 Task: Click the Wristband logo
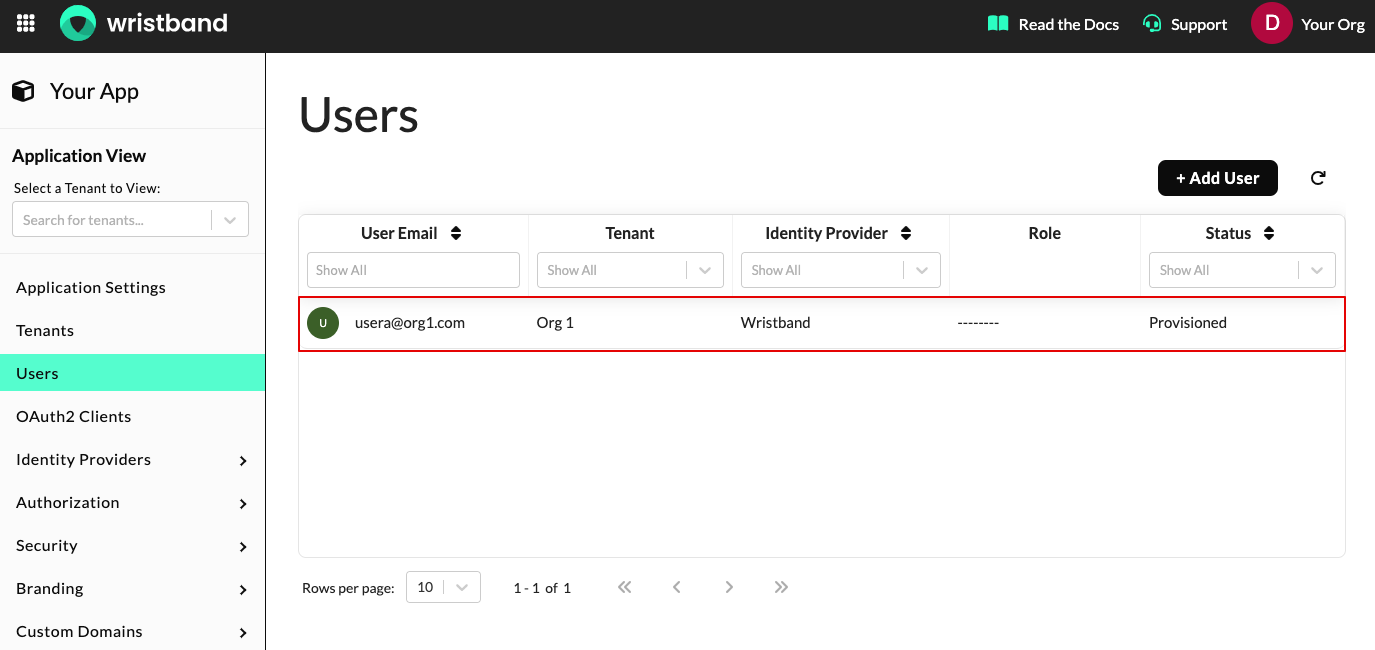point(144,23)
